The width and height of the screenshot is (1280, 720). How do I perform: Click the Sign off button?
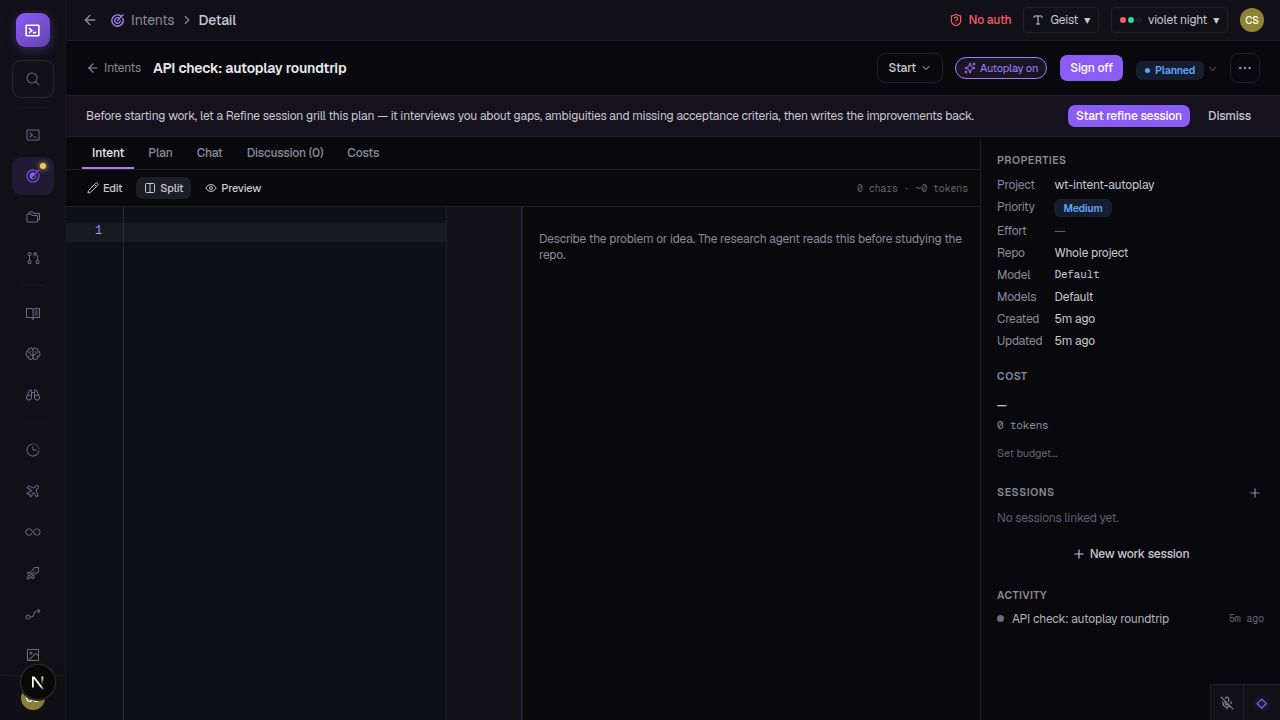1091,68
